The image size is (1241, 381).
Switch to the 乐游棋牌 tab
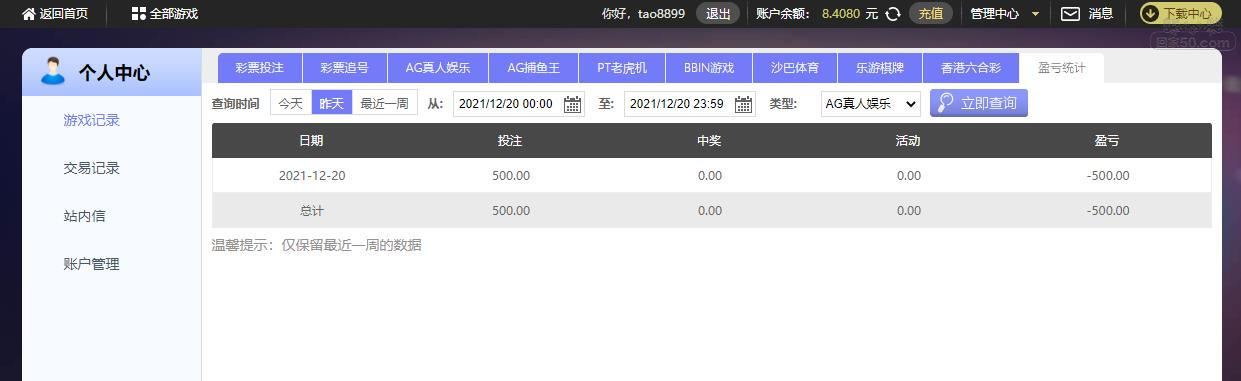tap(880, 68)
